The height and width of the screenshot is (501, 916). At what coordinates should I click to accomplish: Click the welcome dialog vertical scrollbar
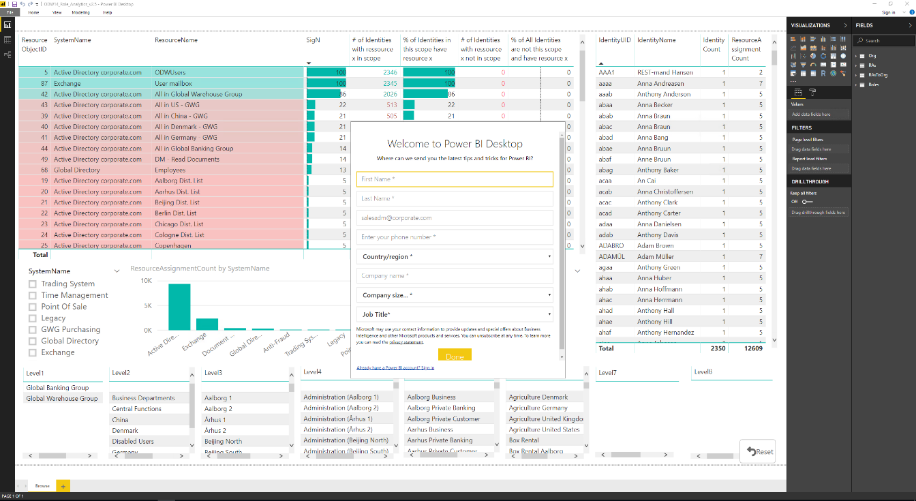pos(562,245)
